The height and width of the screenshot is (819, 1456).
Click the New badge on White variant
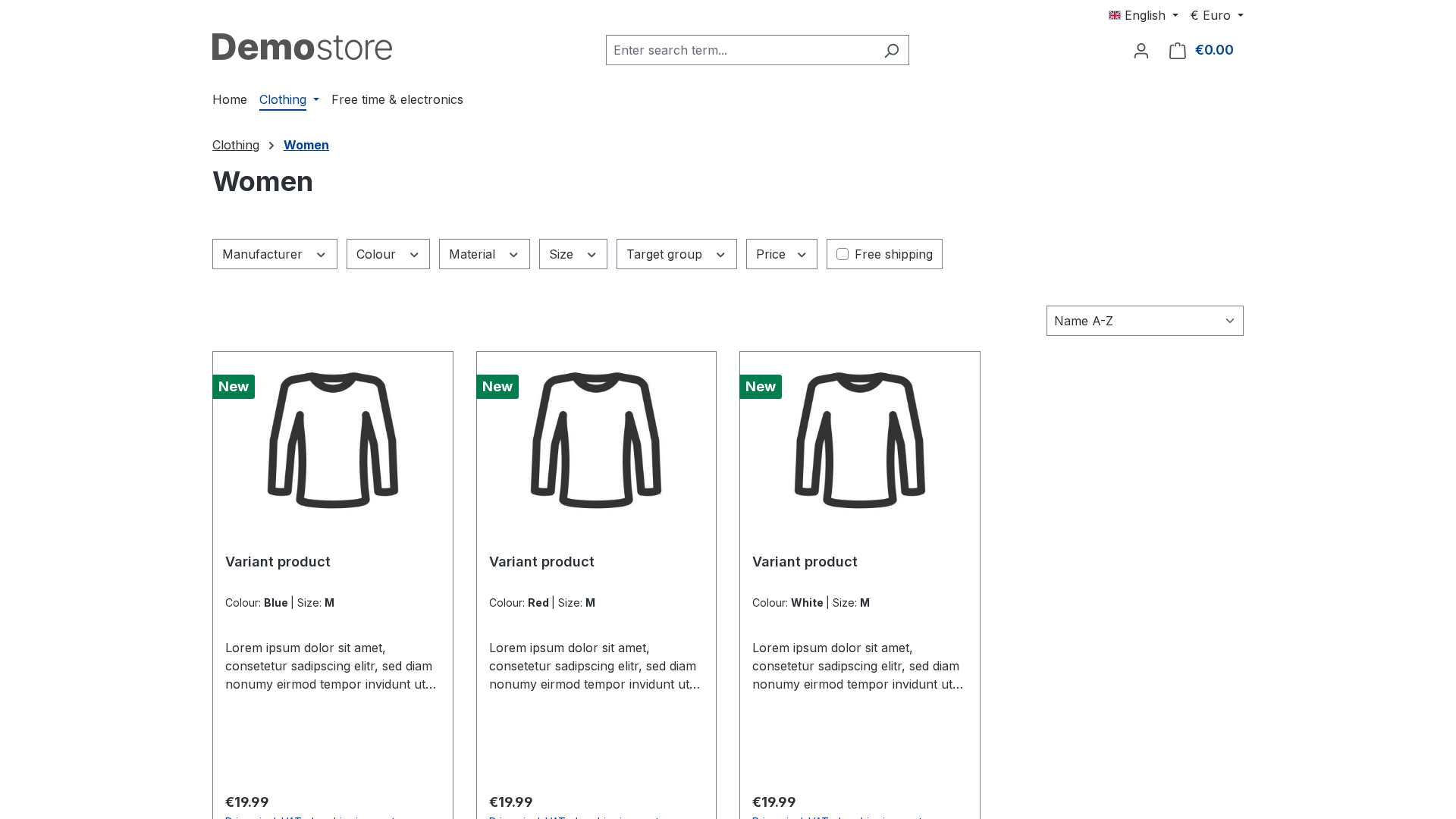point(761,387)
